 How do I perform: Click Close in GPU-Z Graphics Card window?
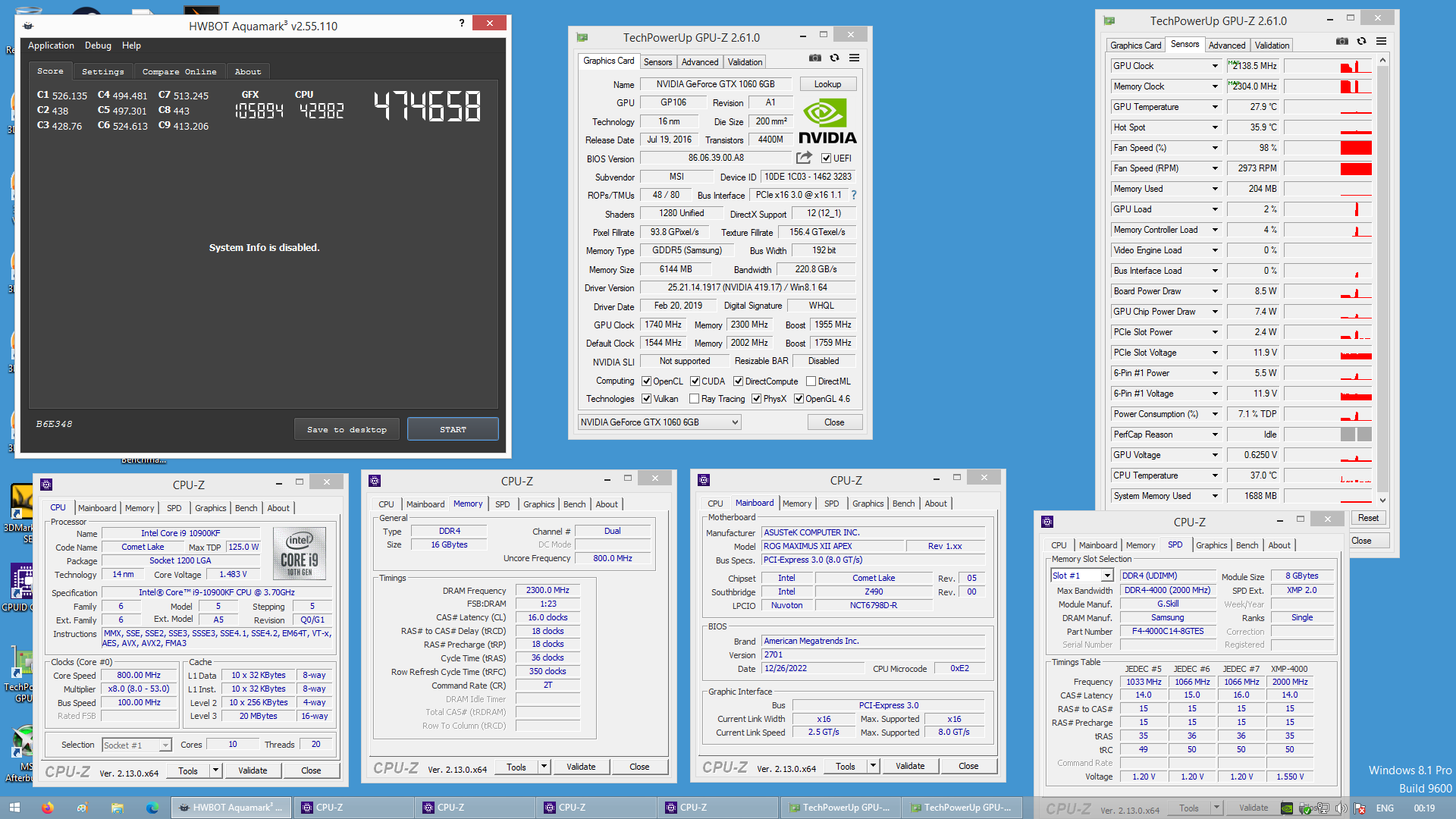(834, 422)
